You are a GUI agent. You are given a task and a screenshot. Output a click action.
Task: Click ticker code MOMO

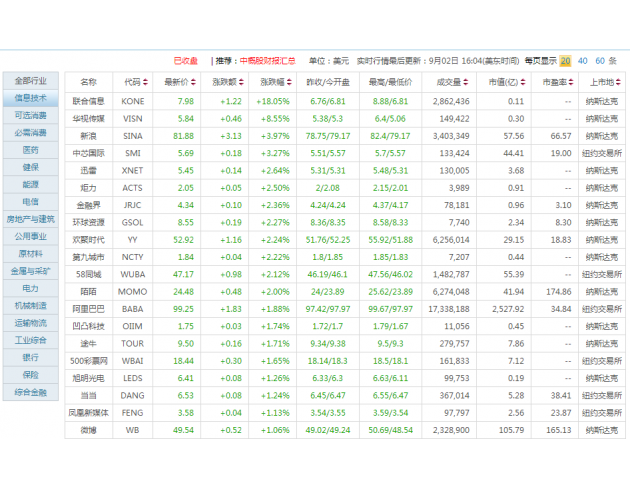pos(133,292)
